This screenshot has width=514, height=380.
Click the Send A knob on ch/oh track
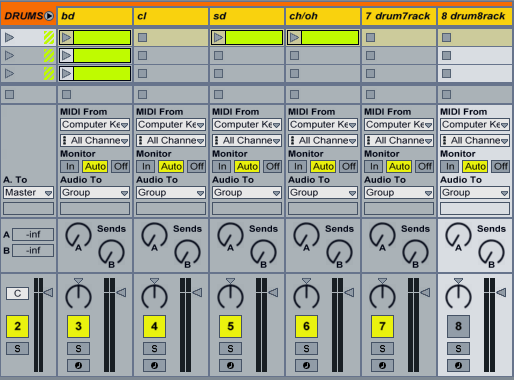coord(306,236)
